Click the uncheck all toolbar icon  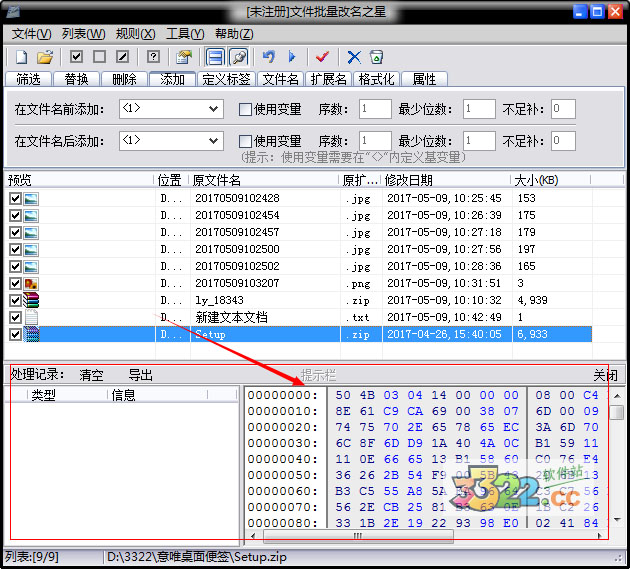pyautogui.click(x=99, y=57)
